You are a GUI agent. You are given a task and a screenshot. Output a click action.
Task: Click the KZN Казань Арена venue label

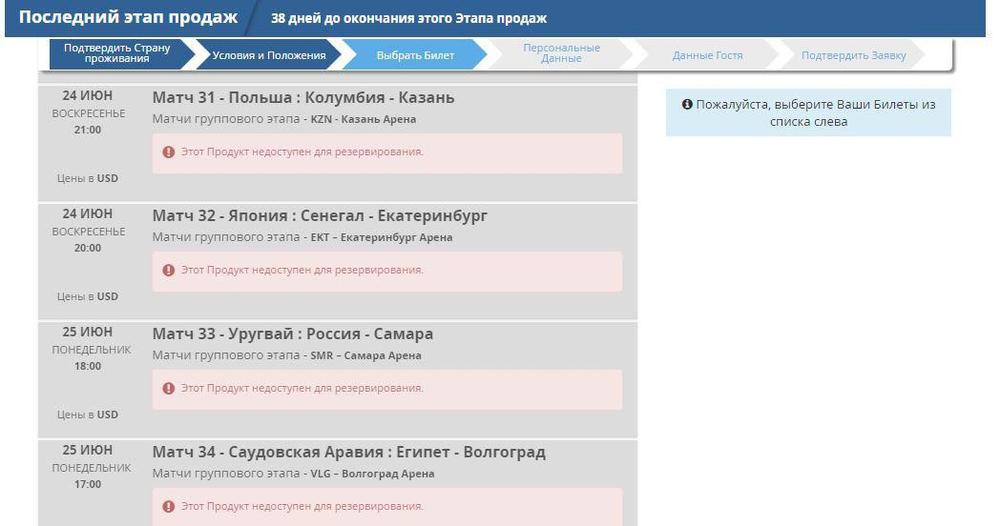coord(363,119)
